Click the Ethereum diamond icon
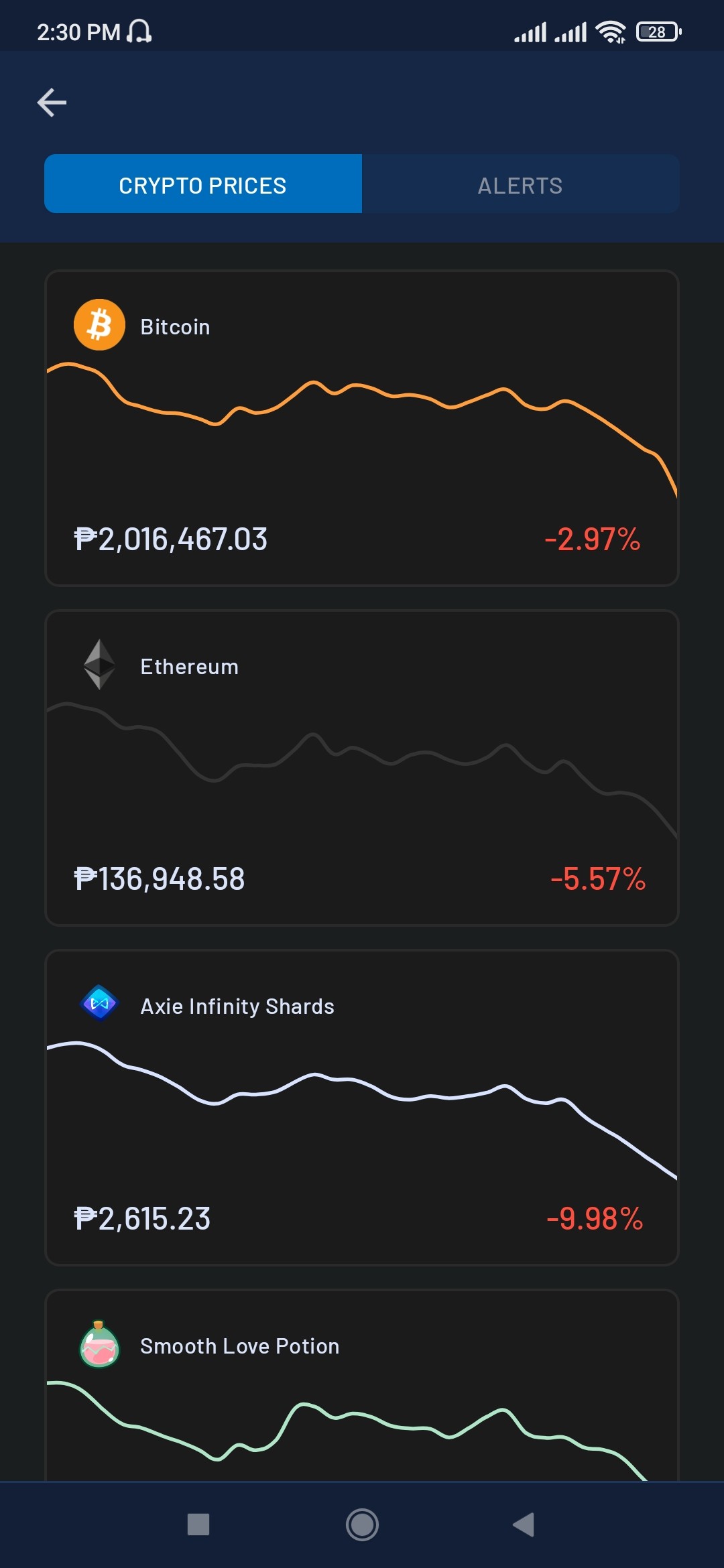 pyautogui.click(x=99, y=665)
